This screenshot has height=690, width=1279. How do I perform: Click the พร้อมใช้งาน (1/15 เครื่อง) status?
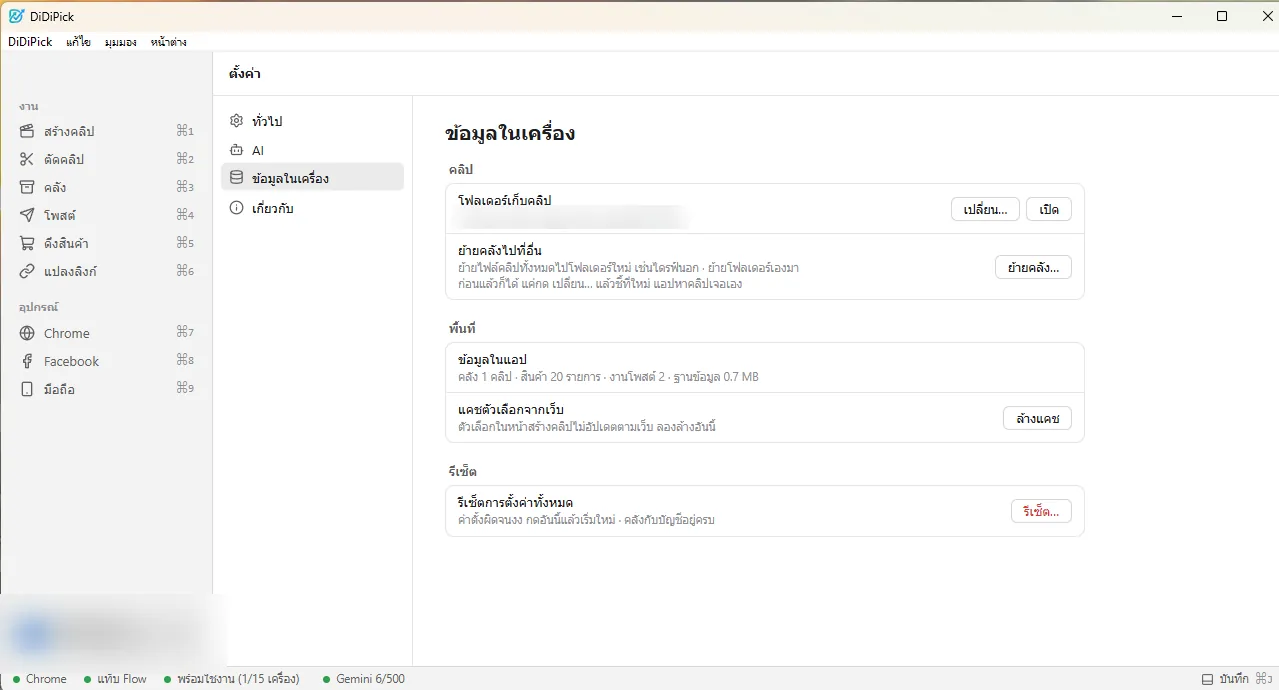[232, 679]
